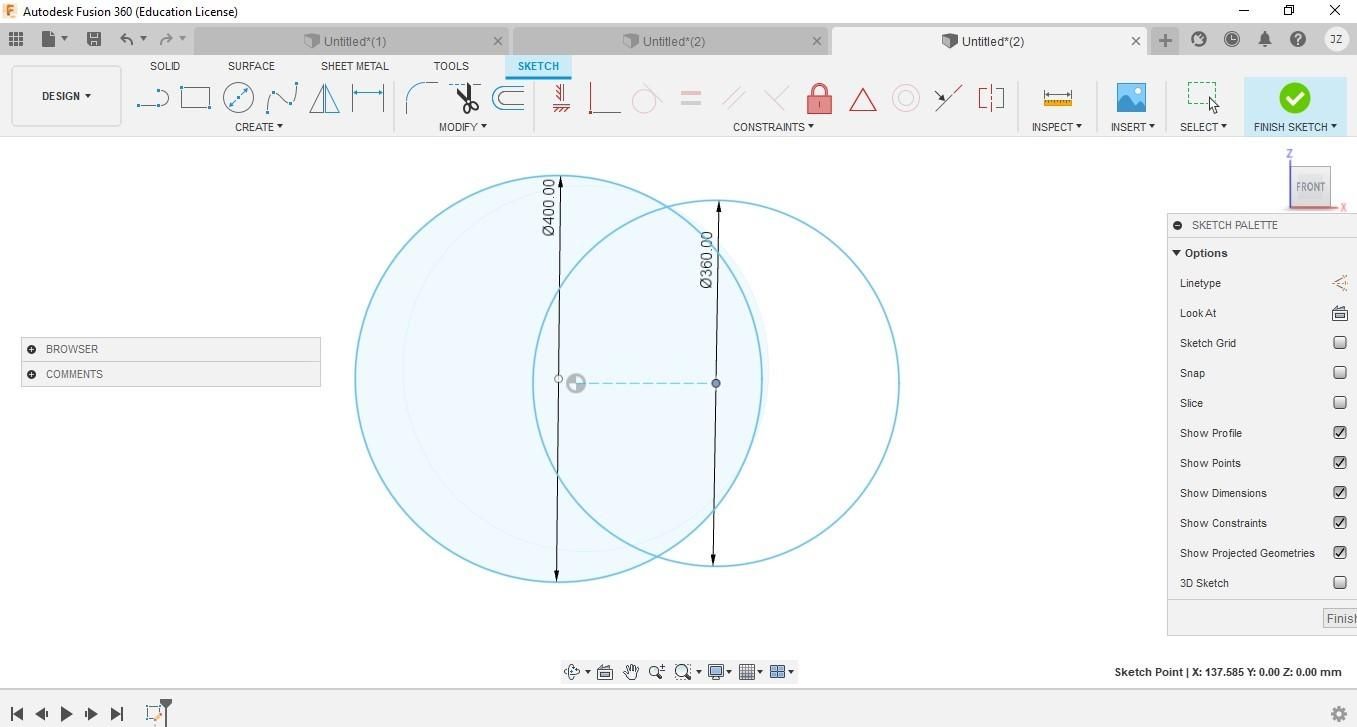Viewport: 1357px width, 727px height.
Task: Enable the 3D Sketch checkbox
Action: pos(1340,583)
